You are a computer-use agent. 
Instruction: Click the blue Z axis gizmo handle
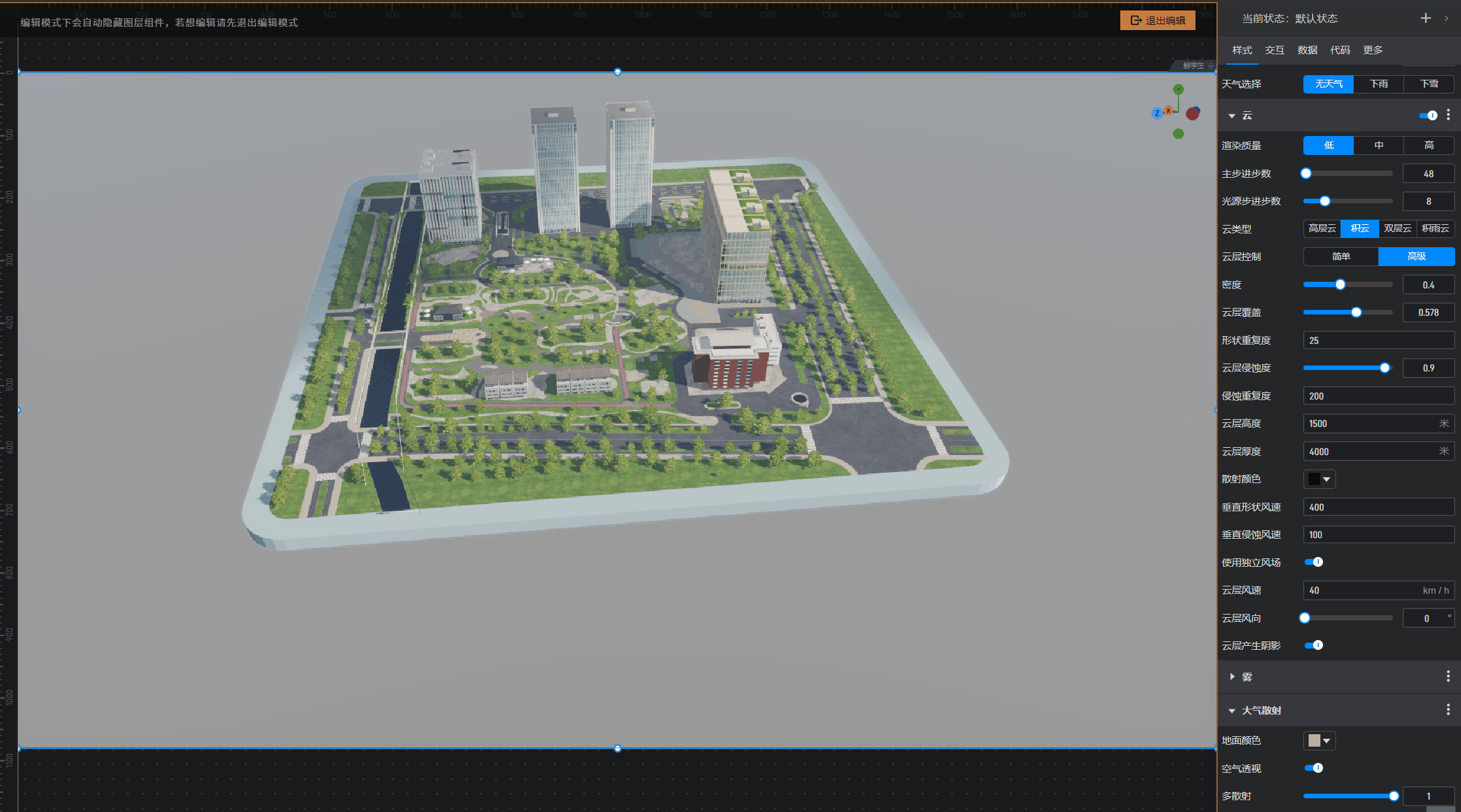(1157, 113)
